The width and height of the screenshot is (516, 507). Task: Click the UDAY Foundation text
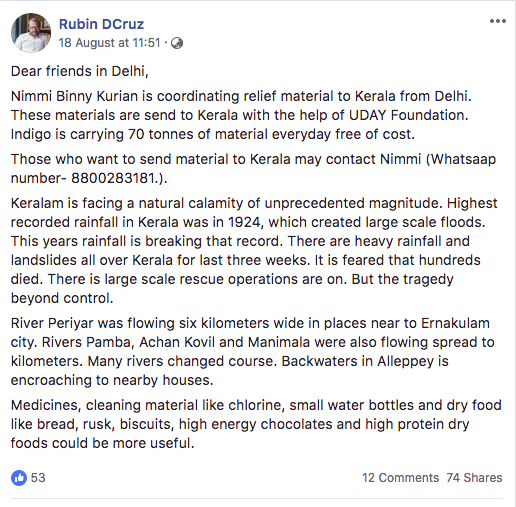(408, 115)
